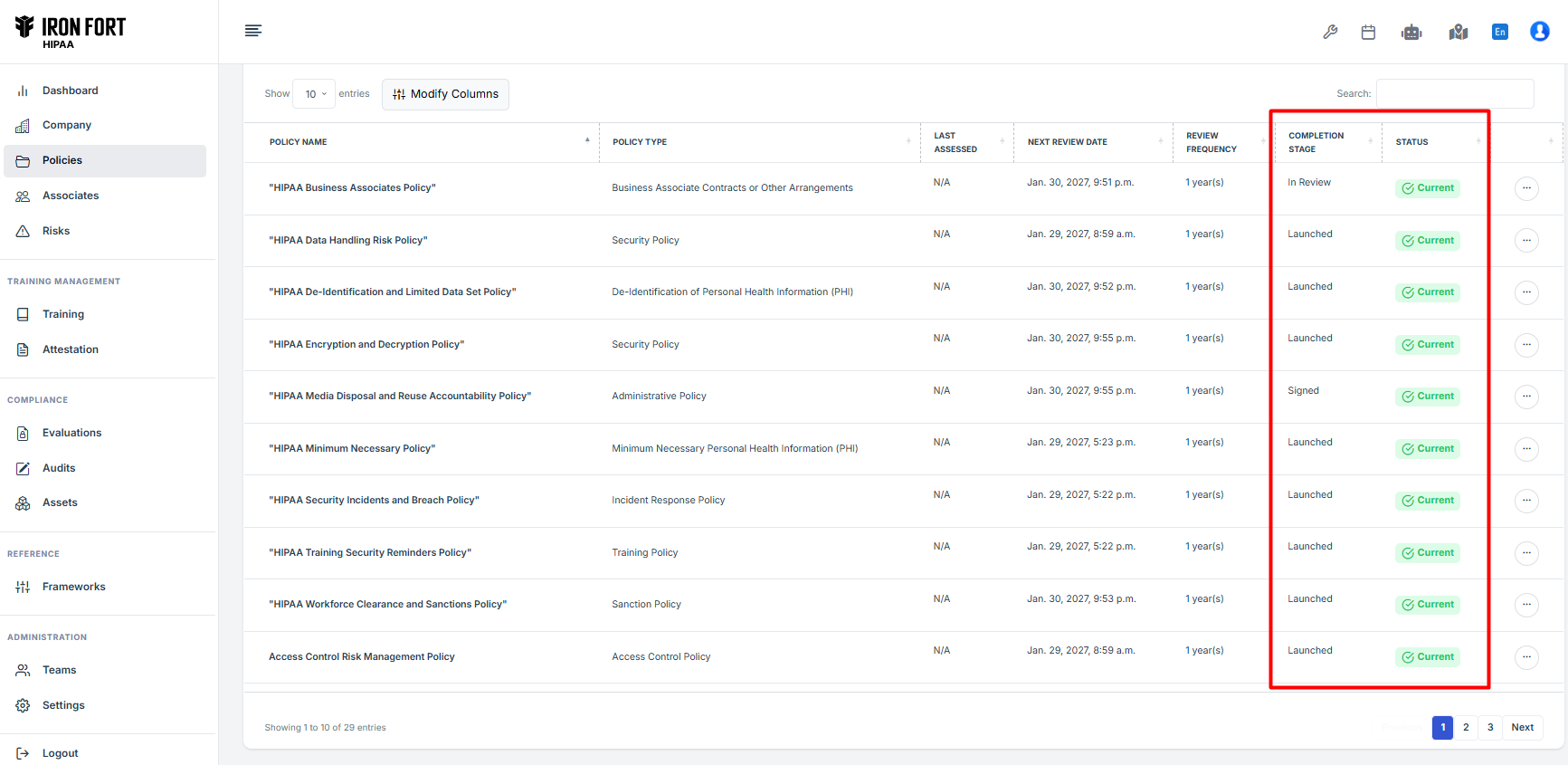Click Next pagination button
Image resolution: width=1568 pixels, height=765 pixels.
pos(1522,727)
